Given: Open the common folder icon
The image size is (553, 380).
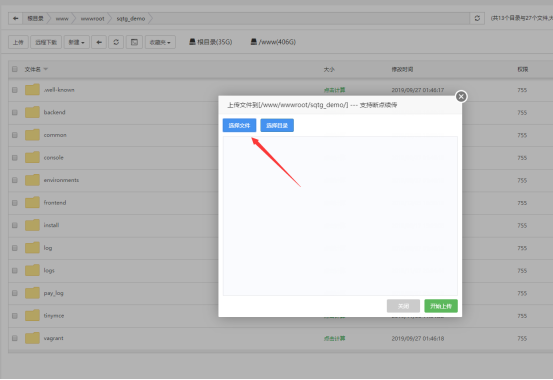Looking at the screenshot, I should pos(32,135).
